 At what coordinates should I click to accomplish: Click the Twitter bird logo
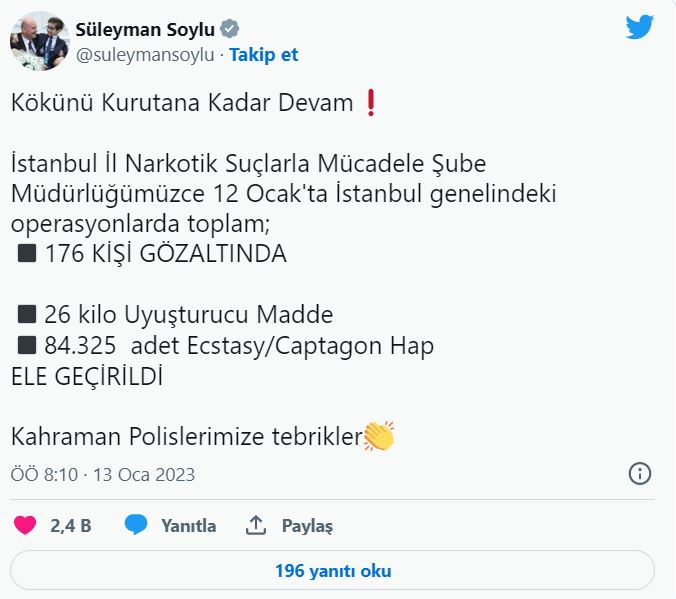[x=639, y=27]
